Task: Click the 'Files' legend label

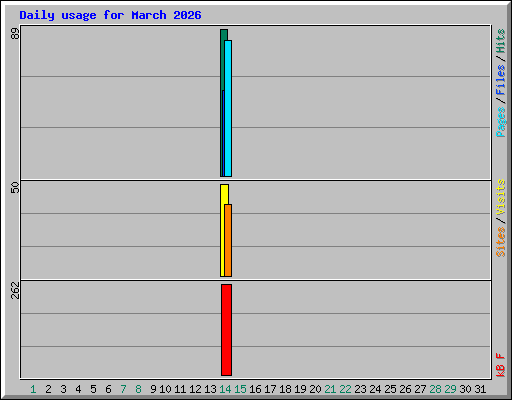Action: click(500, 79)
